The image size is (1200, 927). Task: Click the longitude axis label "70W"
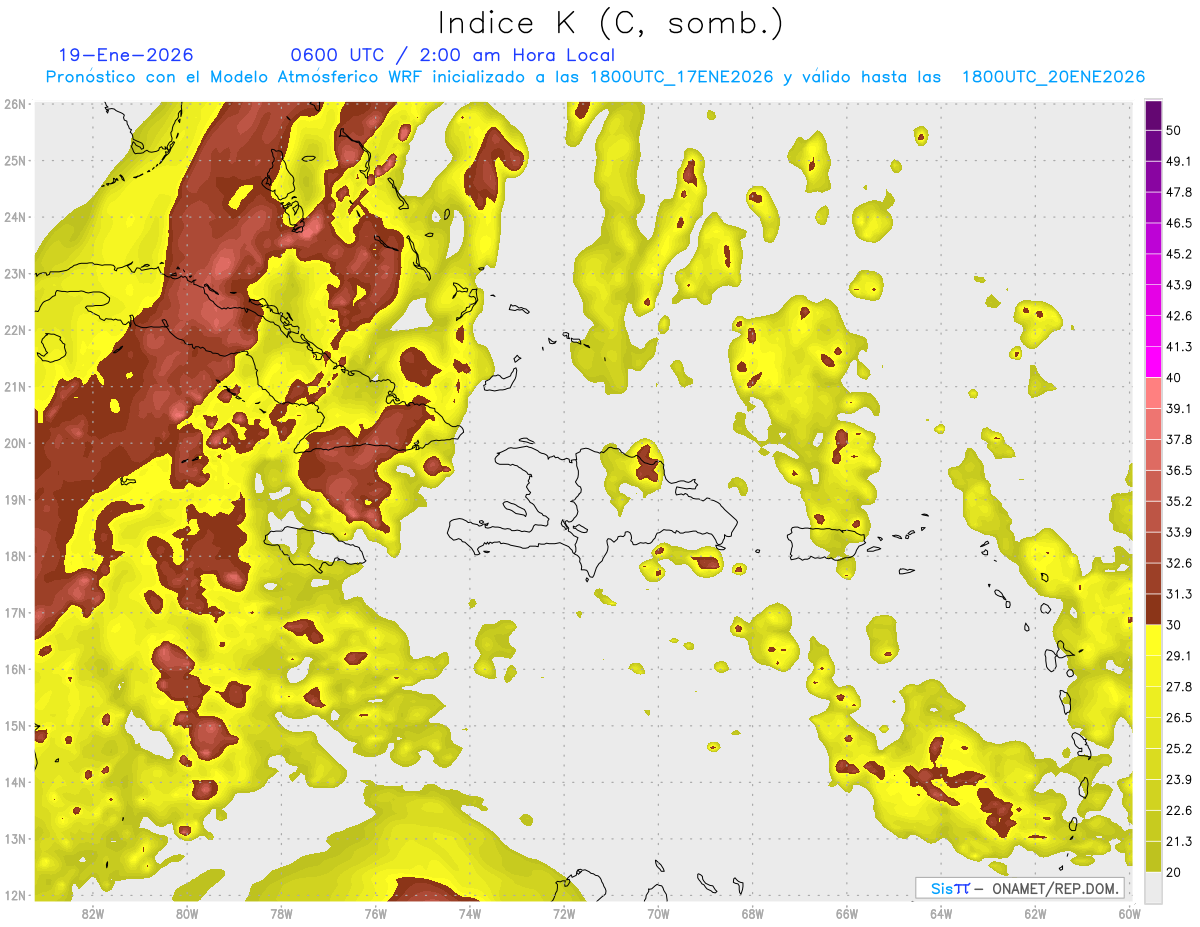click(x=658, y=913)
